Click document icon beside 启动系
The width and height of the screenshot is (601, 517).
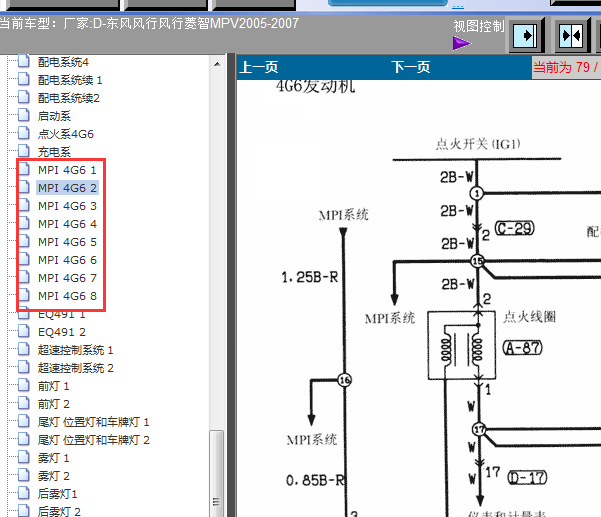(x=24, y=115)
